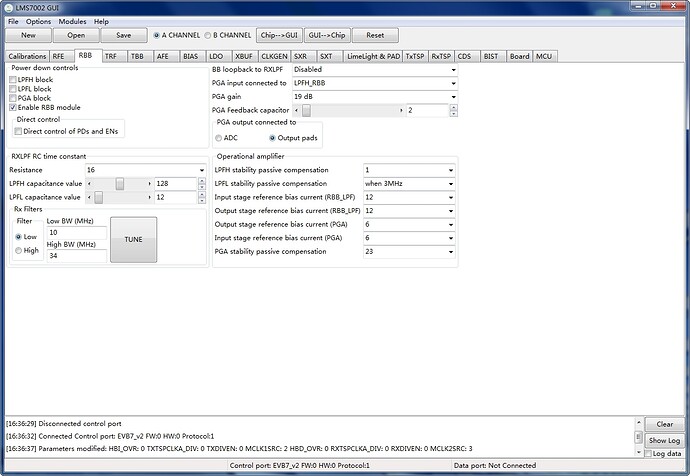Open LPFL stability passive compensation dropdown
The image size is (690, 476).
point(409,183)
